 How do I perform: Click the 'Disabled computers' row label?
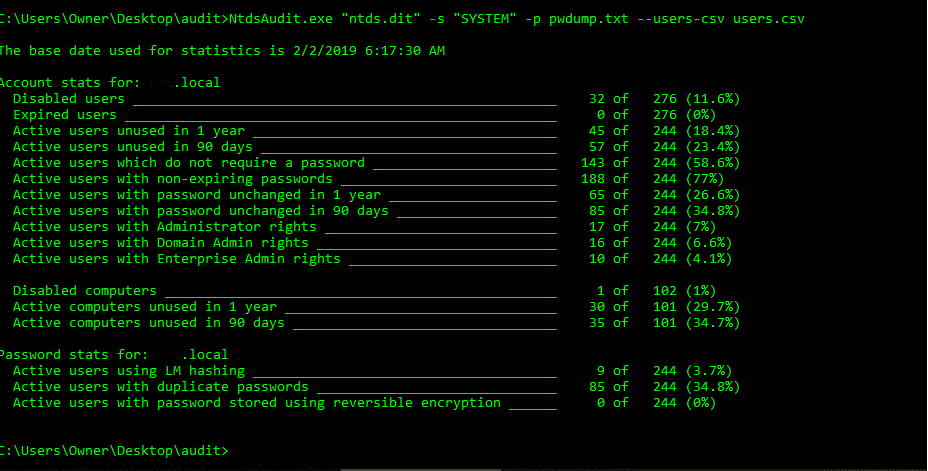tap(85, 291)
